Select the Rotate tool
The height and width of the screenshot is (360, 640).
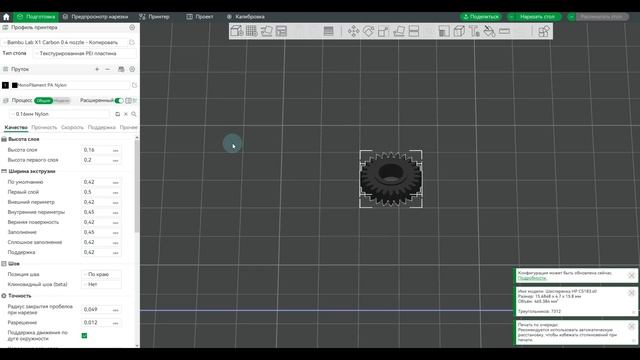369,31
